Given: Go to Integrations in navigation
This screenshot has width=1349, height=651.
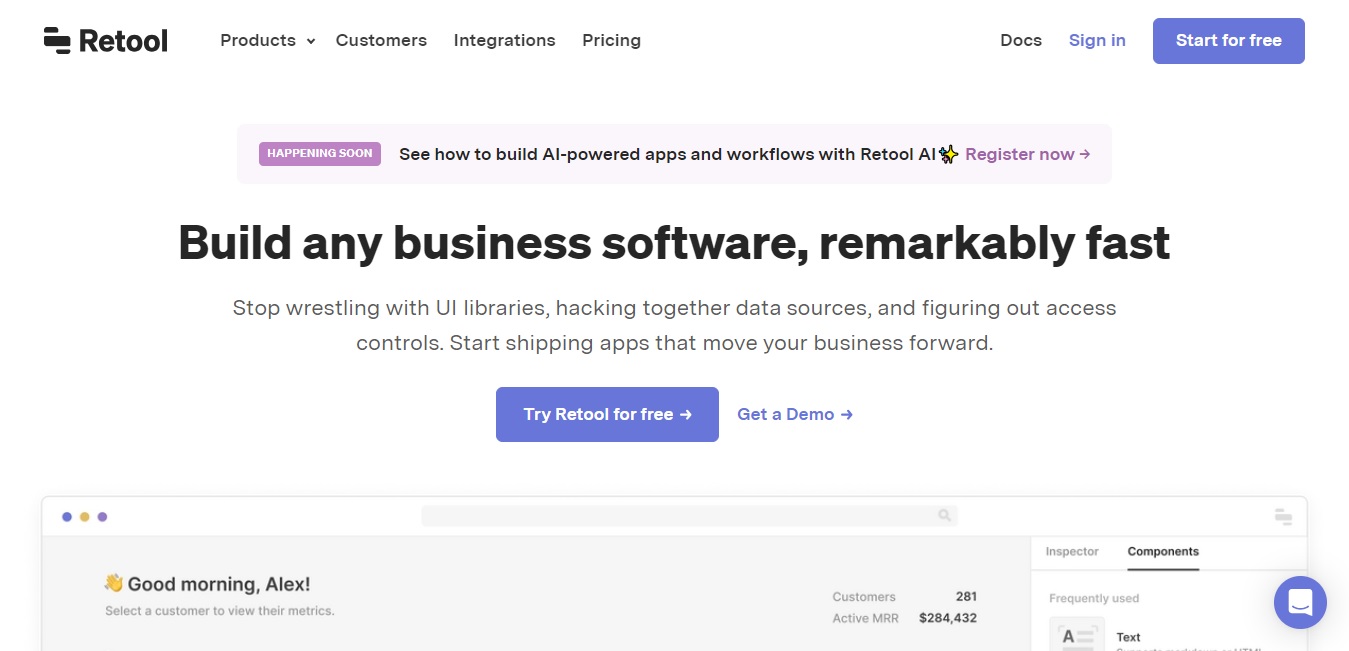Looking at the screenshot, I should point(504,40).
